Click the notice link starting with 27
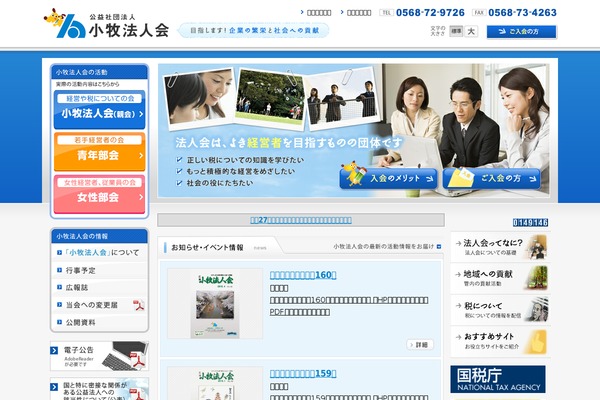600x400 pixels. [301, 220]
